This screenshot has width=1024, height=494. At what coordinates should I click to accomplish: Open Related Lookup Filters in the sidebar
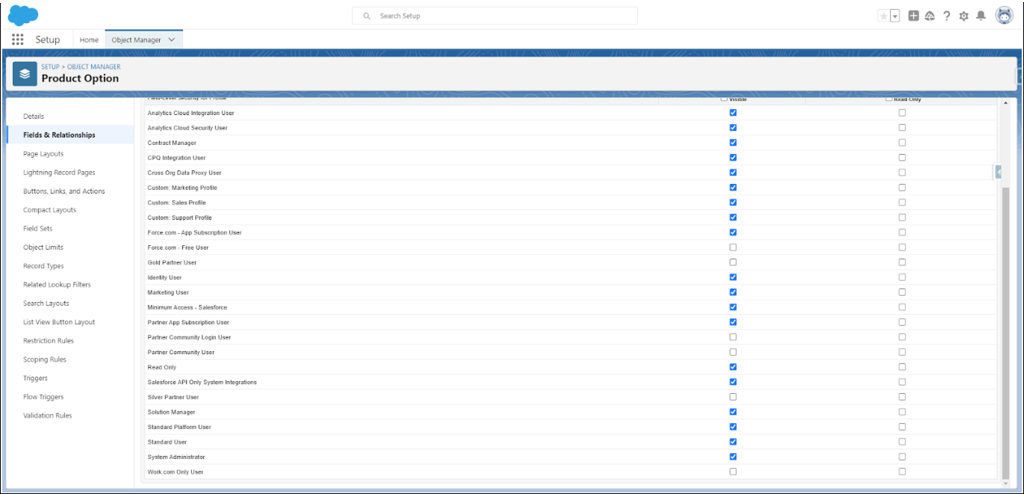click(x=57, y=285)
